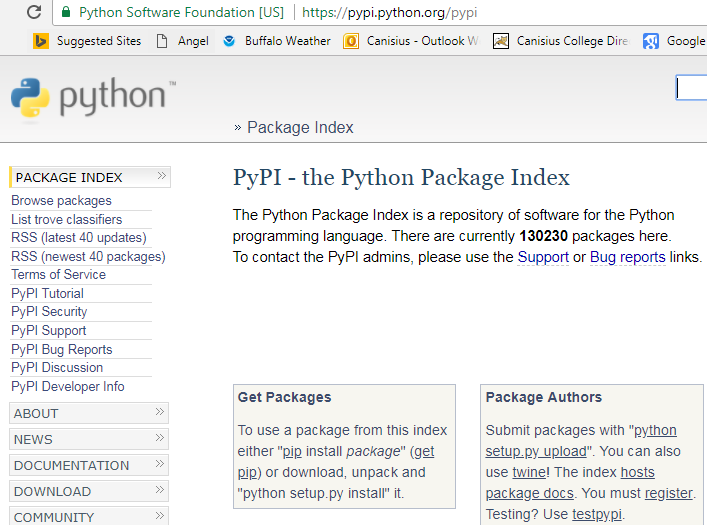Image resolution: width=707 pixels, height=525 pixels.
Task: Open the Suggested Sites Bing bookmark icon
Action: pyautogui.click(x=41, y=41)
